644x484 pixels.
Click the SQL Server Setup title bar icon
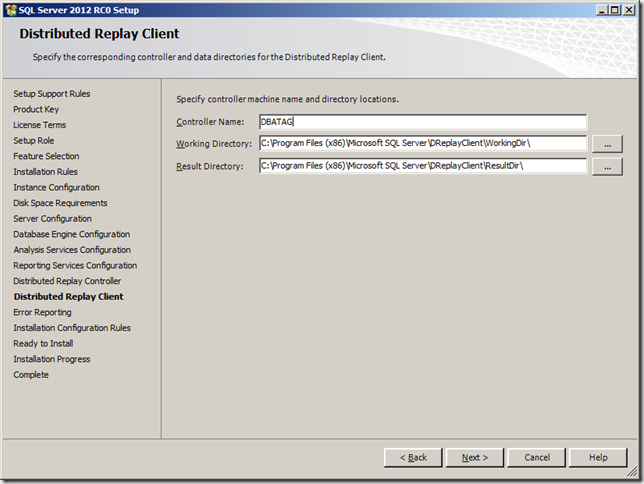click(x=11, y=10)
